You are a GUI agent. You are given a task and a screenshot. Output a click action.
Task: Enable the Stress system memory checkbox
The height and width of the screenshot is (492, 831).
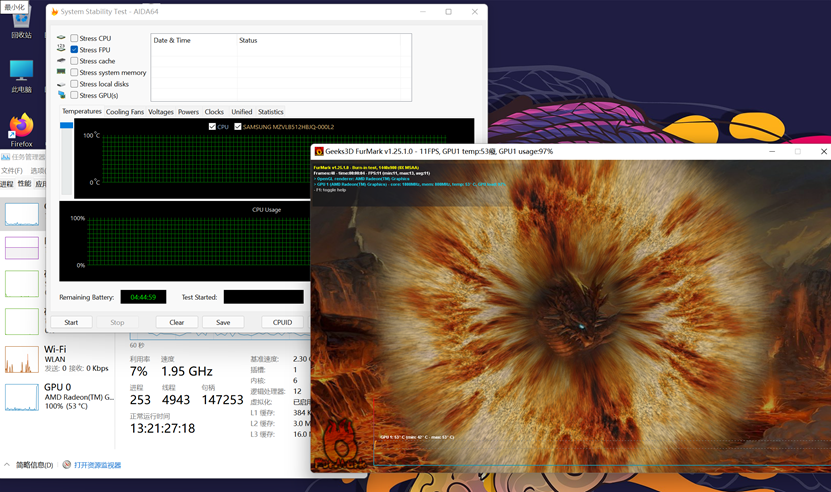74,72
